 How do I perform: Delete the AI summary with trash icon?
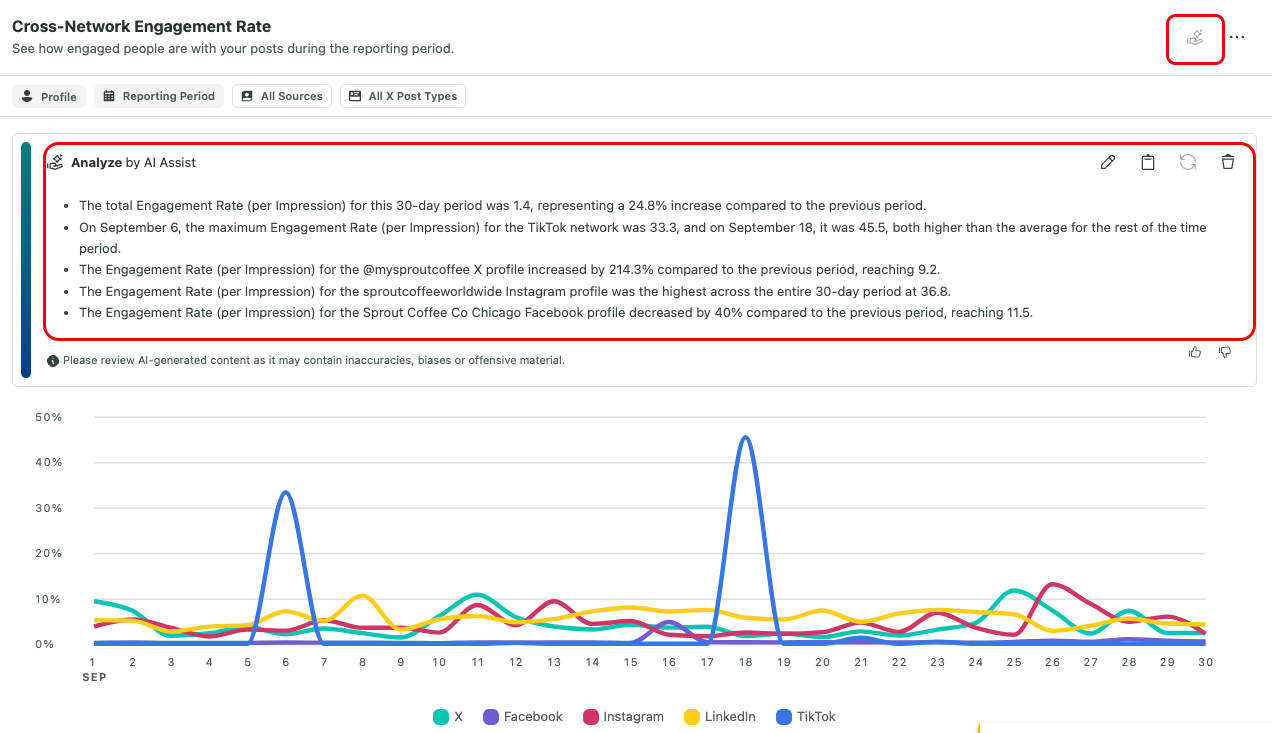1228,162
